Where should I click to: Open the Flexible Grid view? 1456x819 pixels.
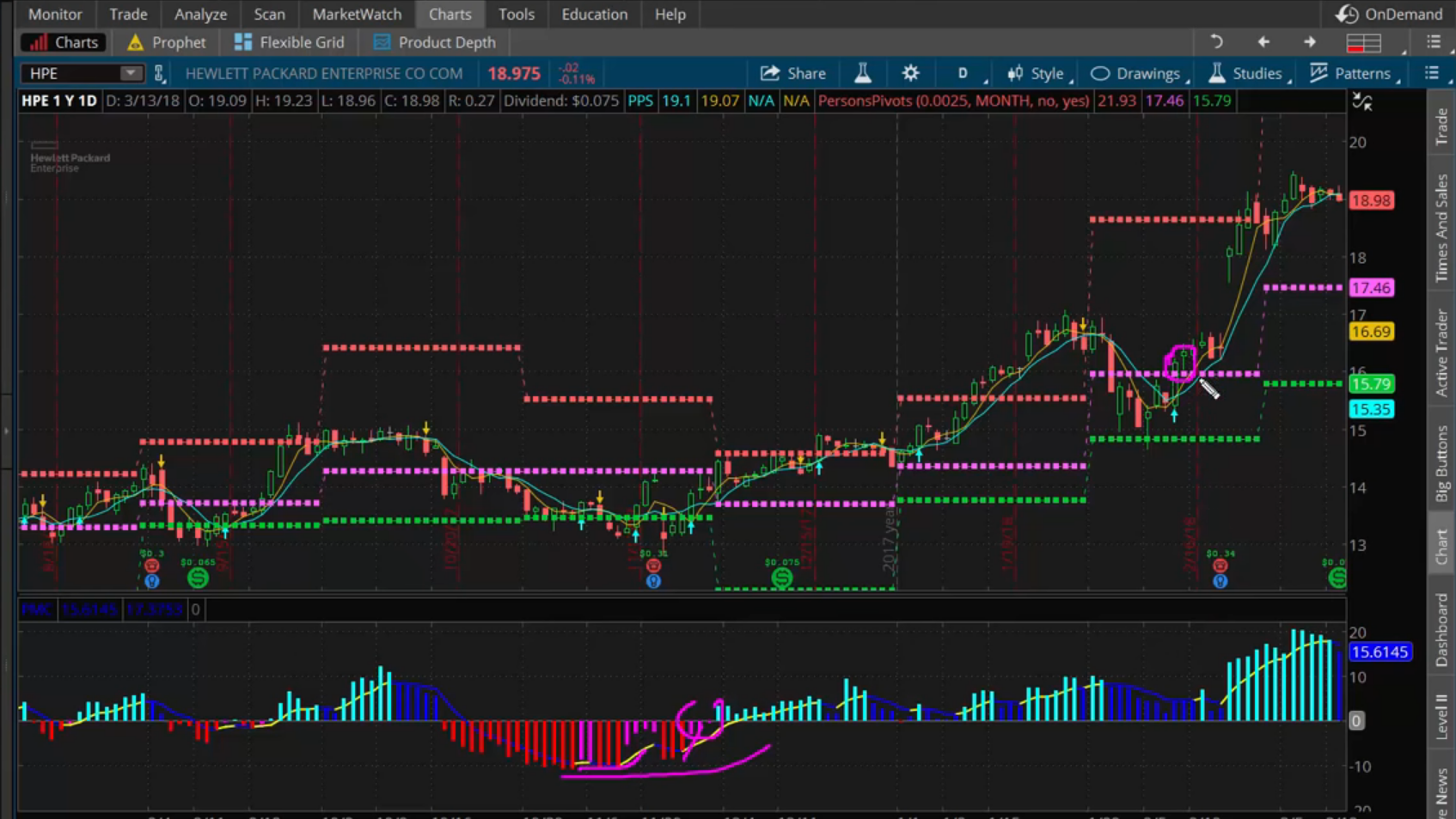[x=290, y=42]
